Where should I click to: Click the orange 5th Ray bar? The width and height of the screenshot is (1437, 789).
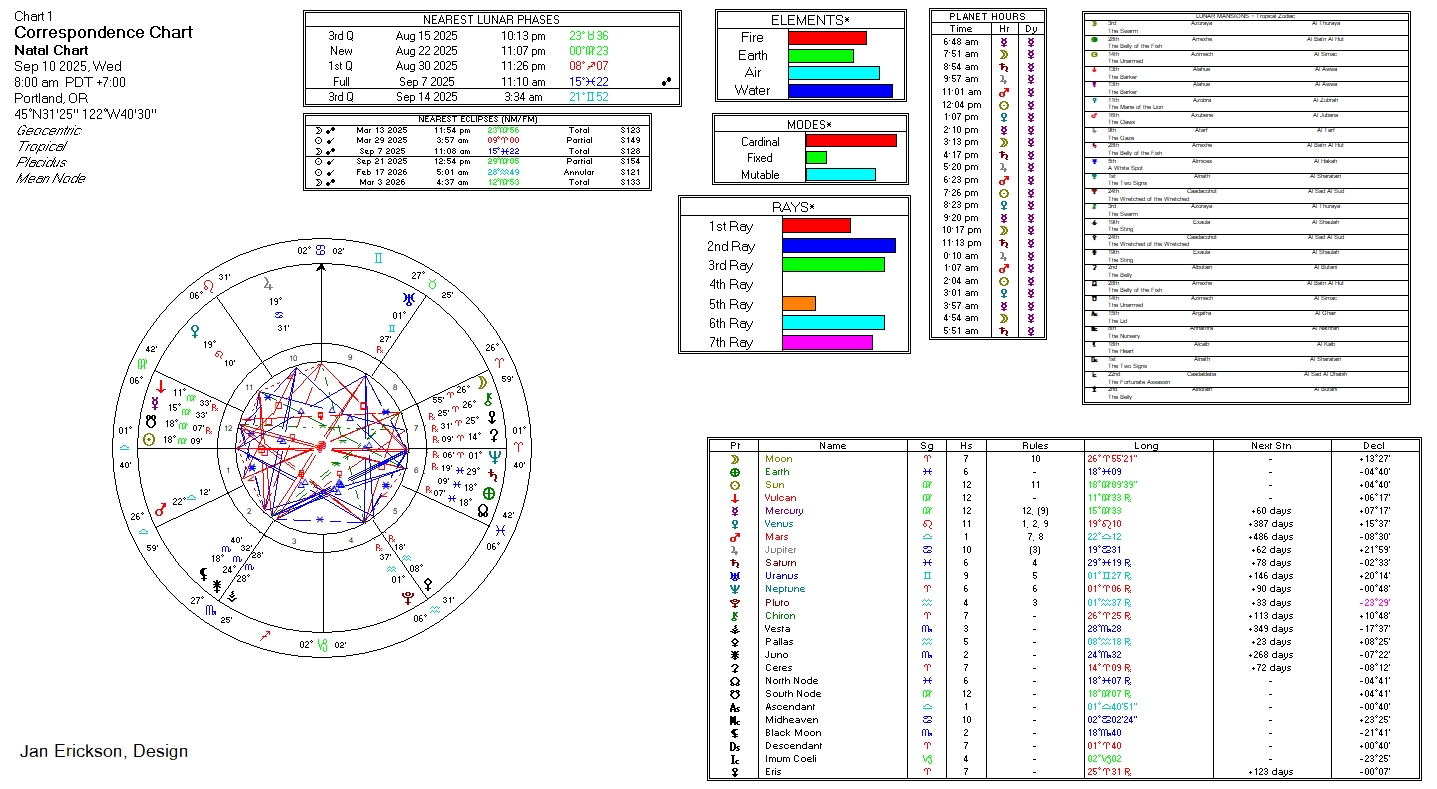(798, 304)
